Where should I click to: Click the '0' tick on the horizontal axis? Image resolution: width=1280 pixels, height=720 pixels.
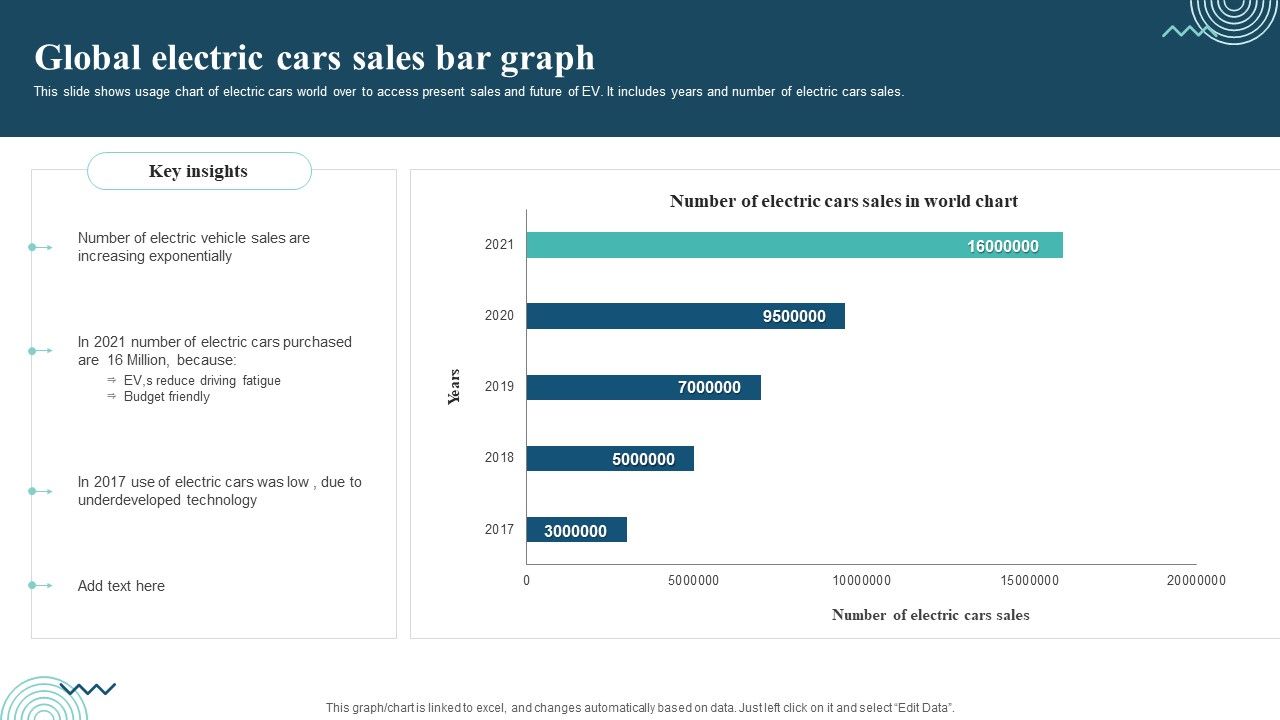click(527, 580)
